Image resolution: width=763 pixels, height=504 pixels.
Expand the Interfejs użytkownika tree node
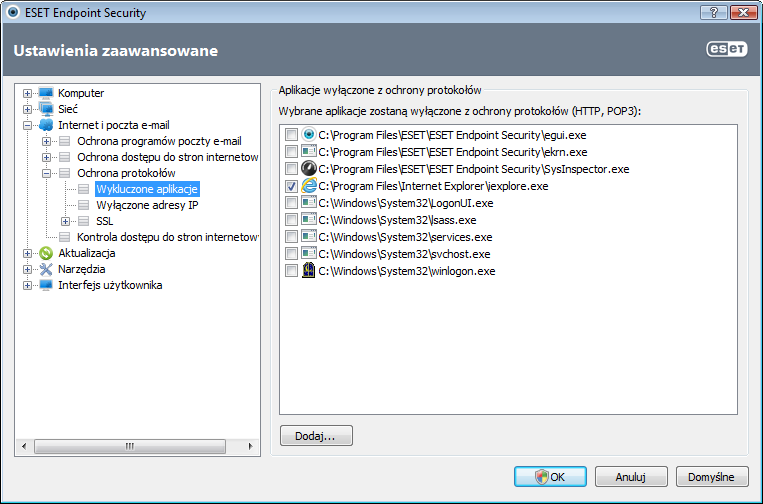(x=27, y=286)
